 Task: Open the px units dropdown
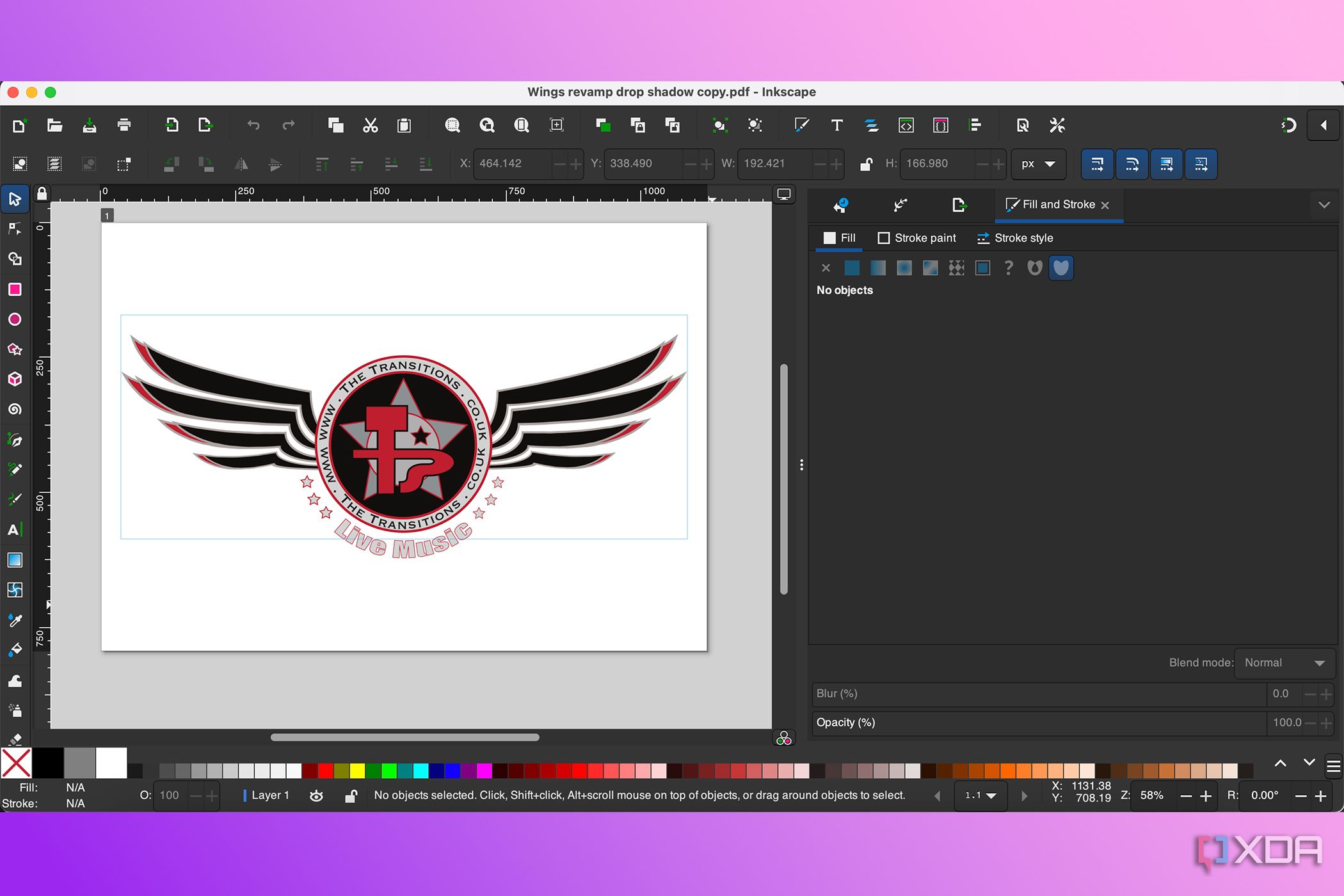point(1038,164)
